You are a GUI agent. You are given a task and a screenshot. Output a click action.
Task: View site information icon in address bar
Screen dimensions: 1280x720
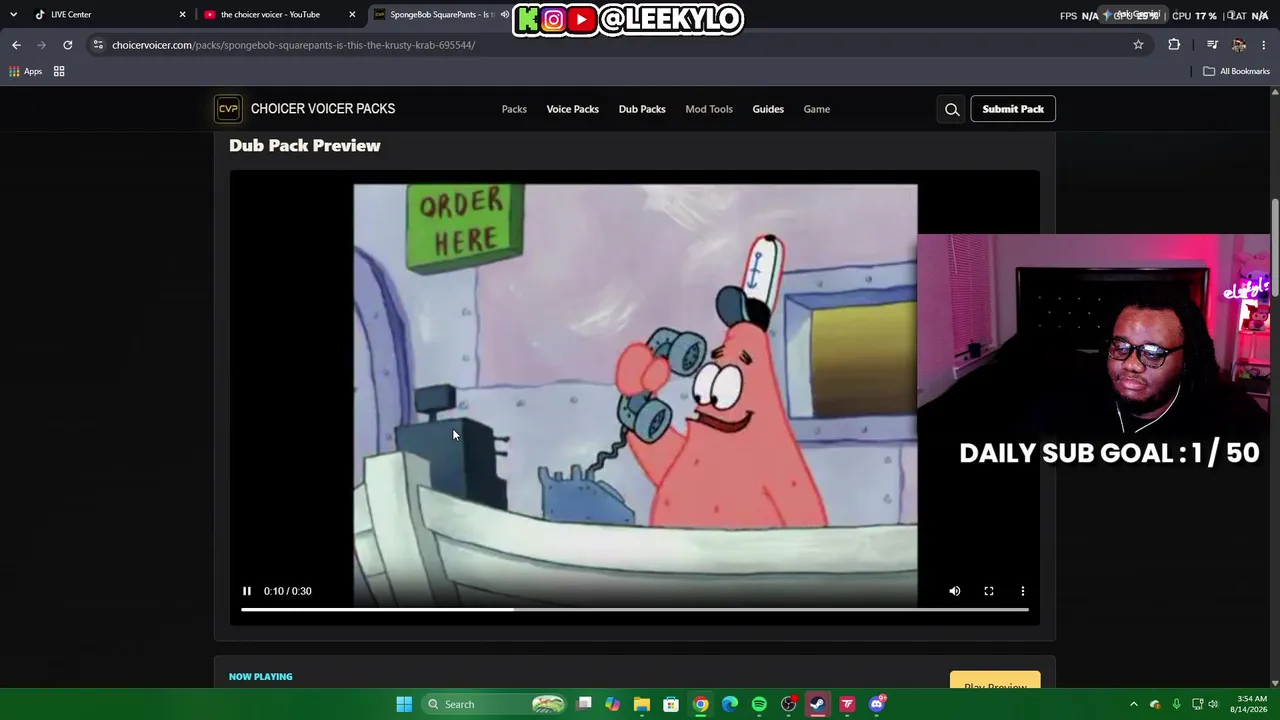98,45
